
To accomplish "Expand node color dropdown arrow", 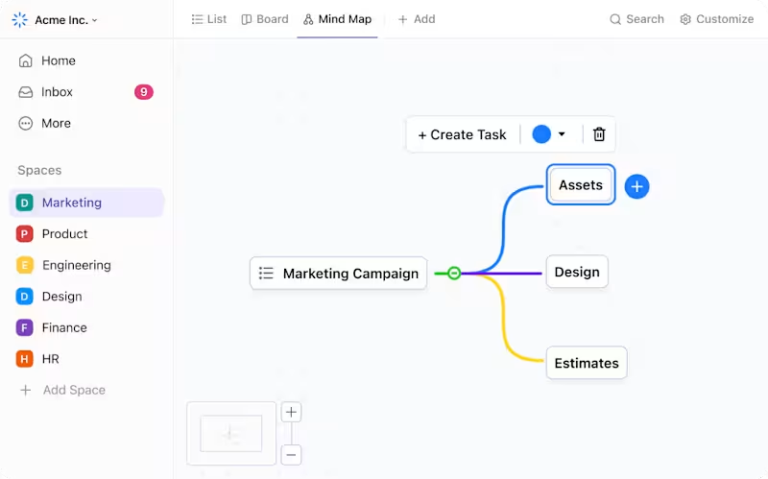I will 562,134.
